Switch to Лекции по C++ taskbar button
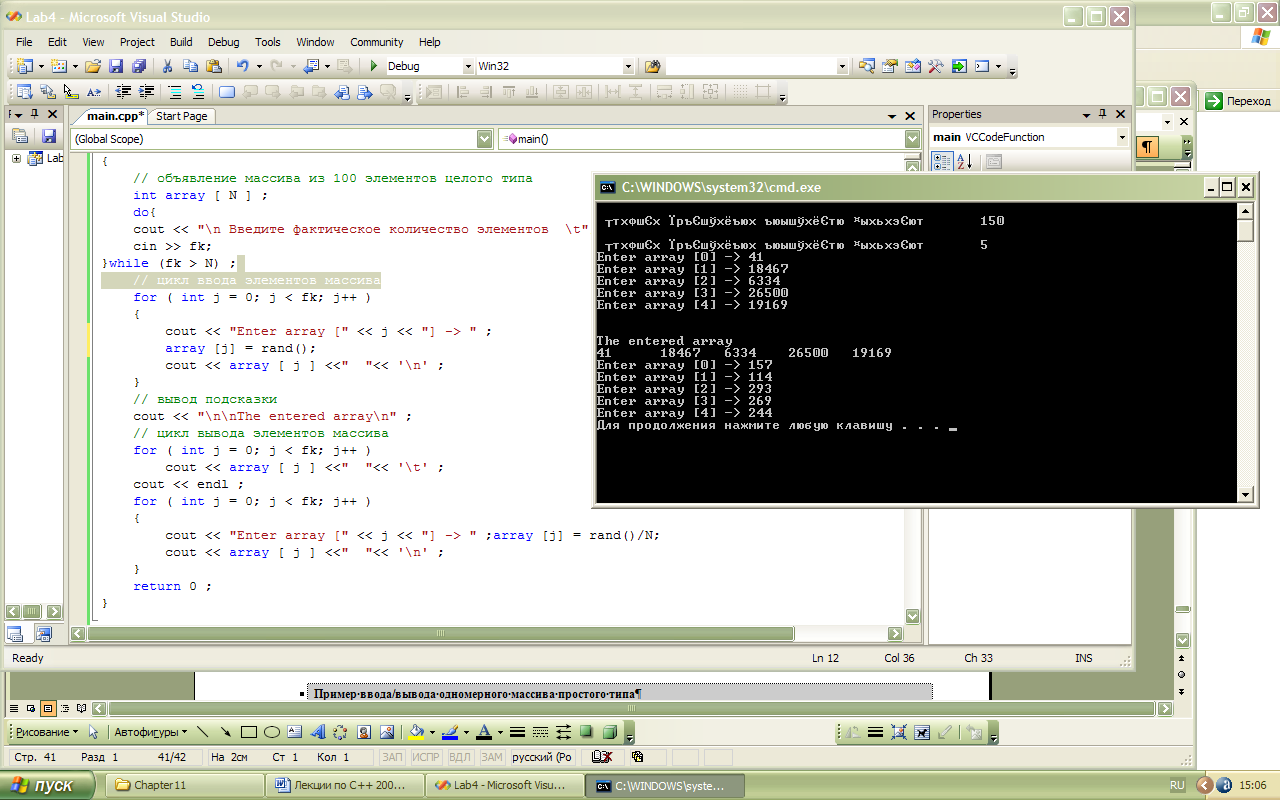 (344, 785)
